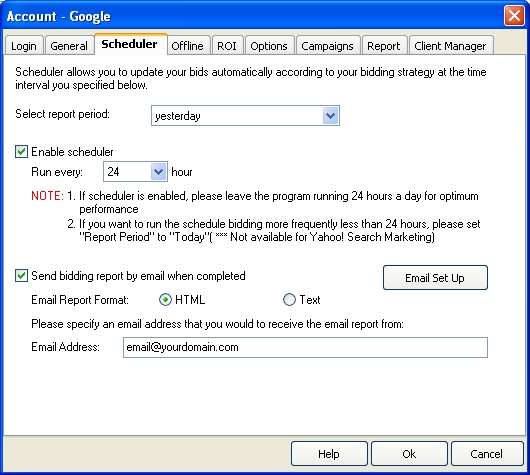Go to the Options tab

[269, 45]
